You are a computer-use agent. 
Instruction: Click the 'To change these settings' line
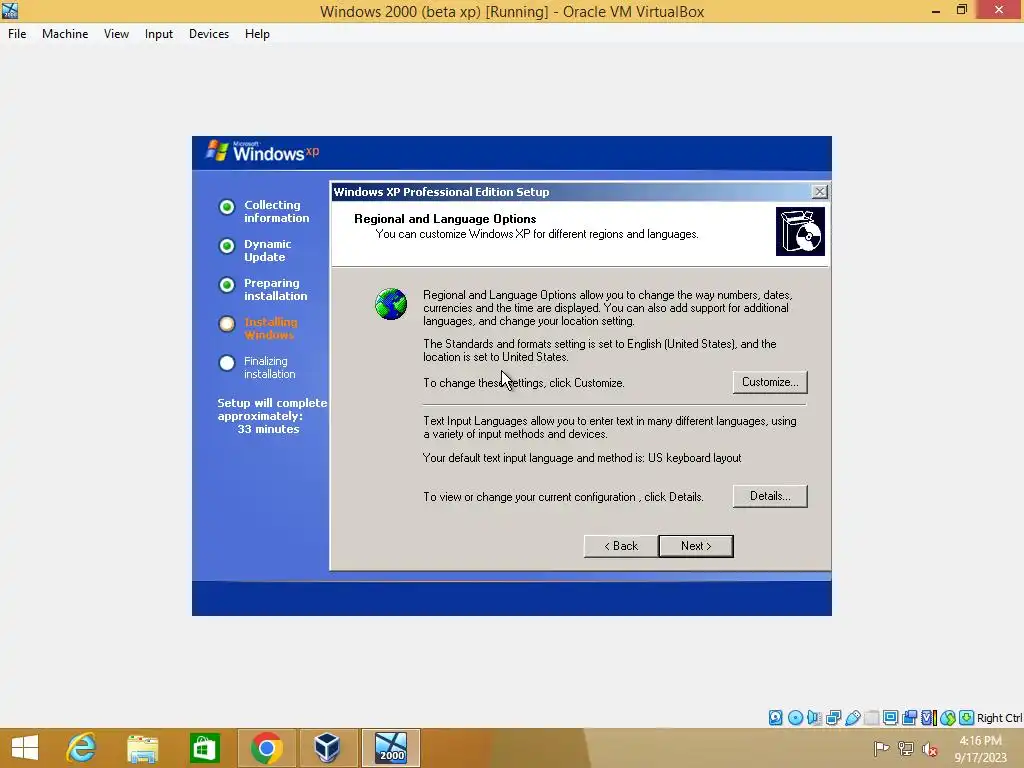tap(524, 383)
